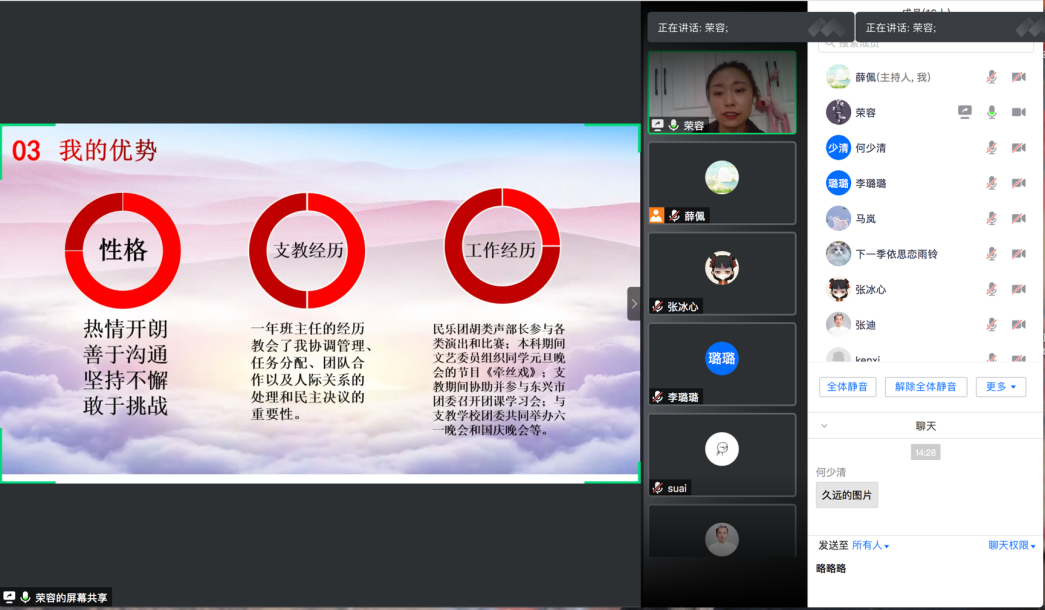
Task: Click the green mic icon in 荣容's row
Action: coord(992,112)
